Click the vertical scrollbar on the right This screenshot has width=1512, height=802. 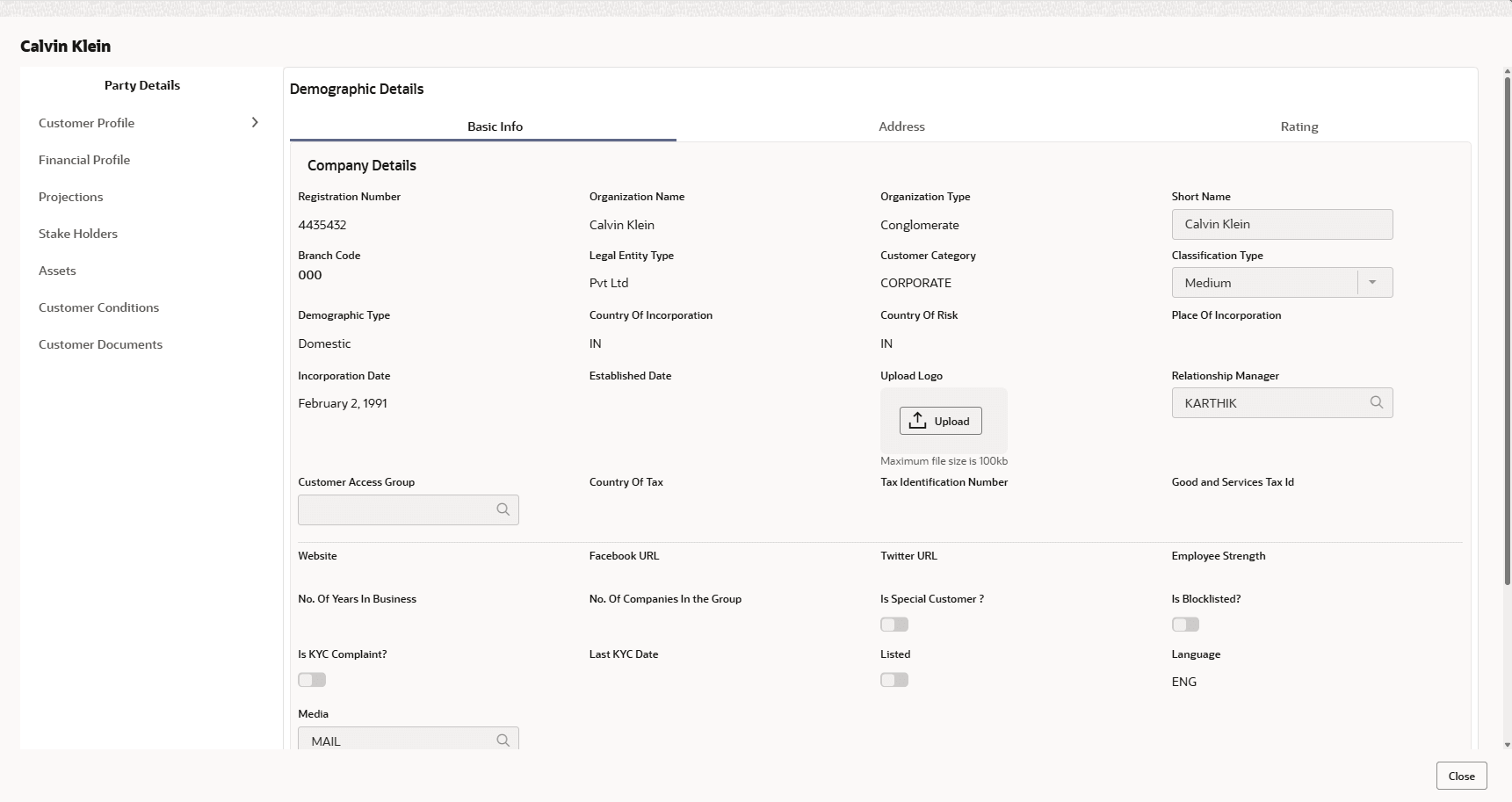point(1508,330)
